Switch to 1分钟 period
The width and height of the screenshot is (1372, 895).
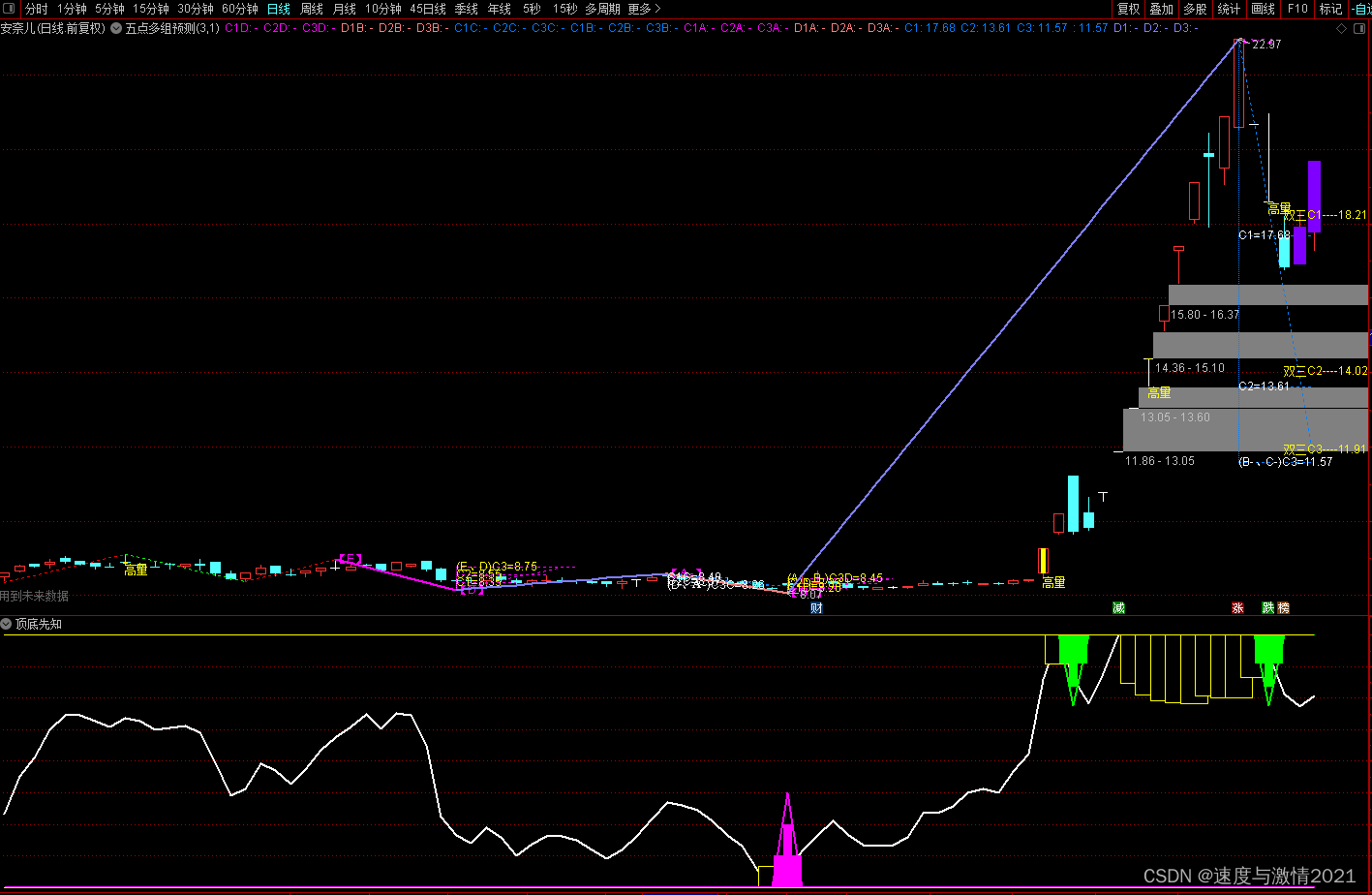[x=72, y=9]
